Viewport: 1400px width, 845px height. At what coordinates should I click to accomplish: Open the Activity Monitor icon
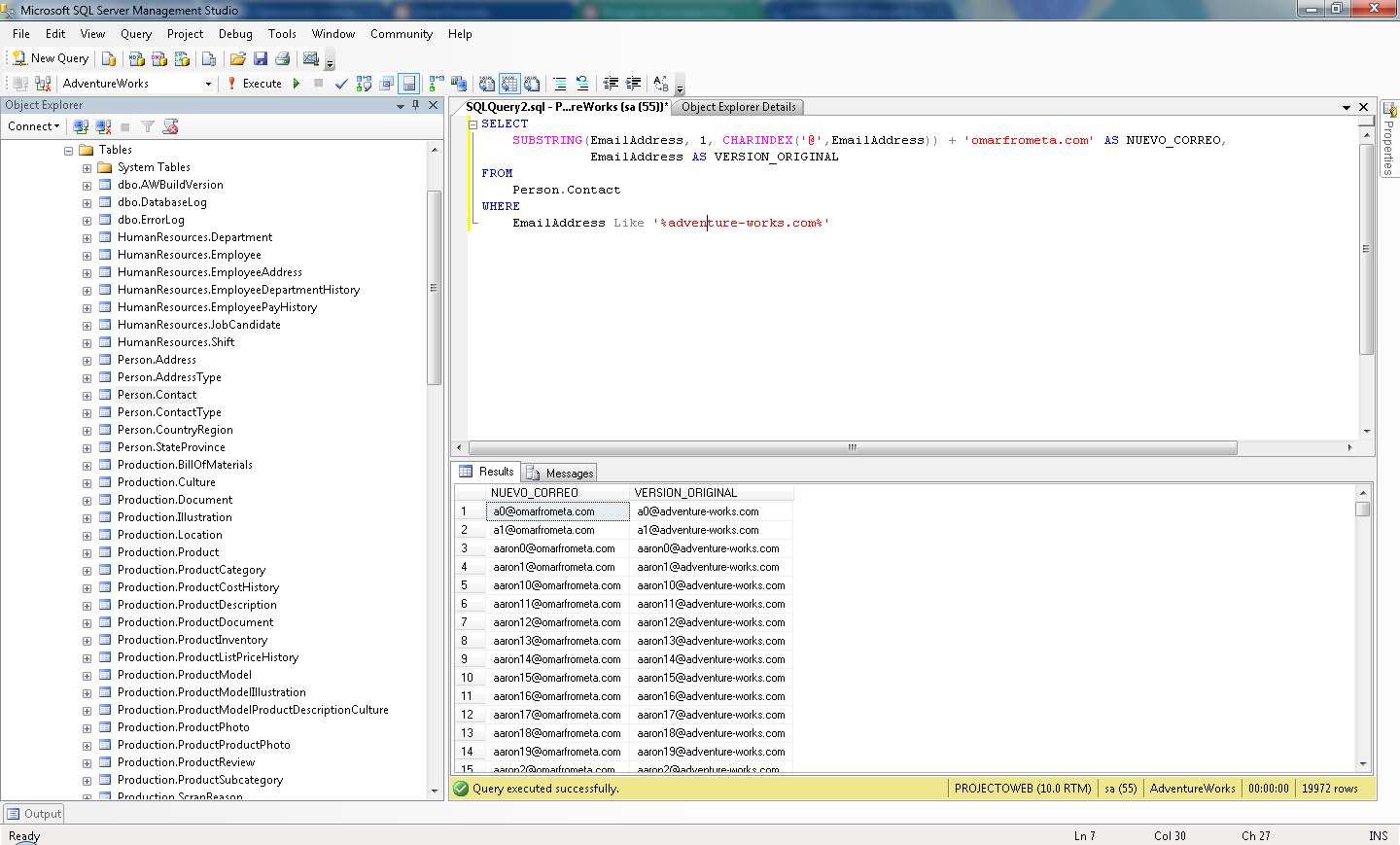click(311, 58)
